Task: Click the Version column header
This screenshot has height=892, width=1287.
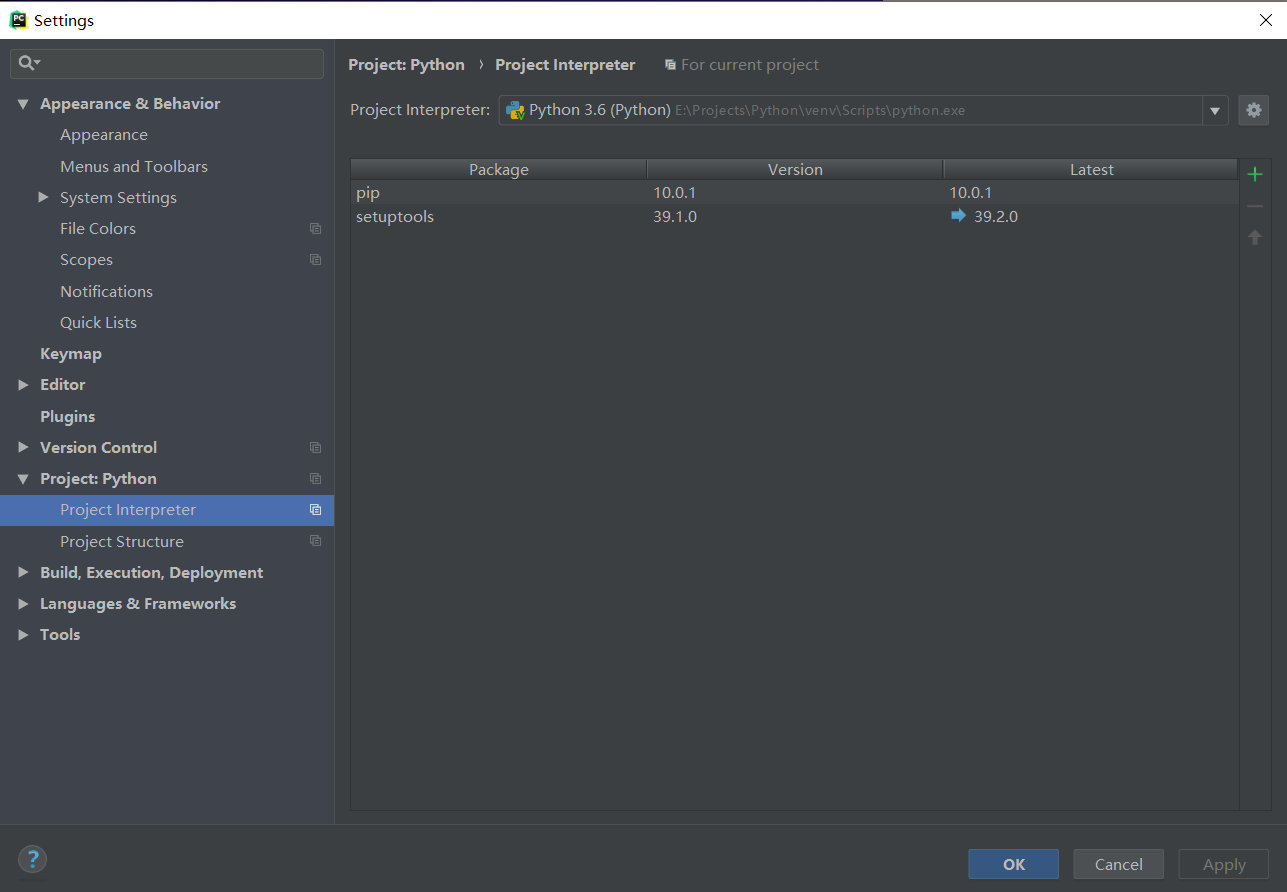Action: [795, 170]
